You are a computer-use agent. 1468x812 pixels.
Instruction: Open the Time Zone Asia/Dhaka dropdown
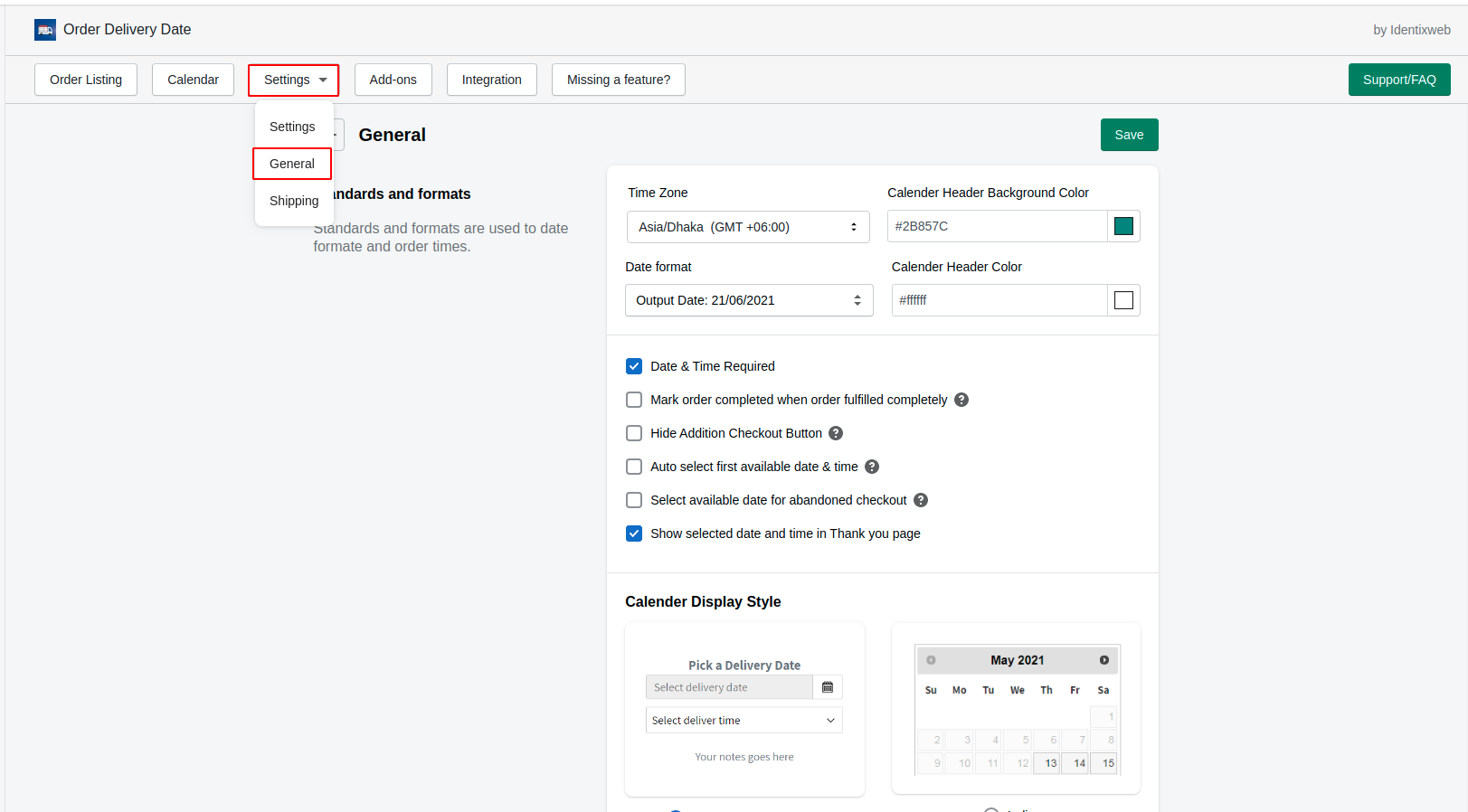(x=748, y=227)
